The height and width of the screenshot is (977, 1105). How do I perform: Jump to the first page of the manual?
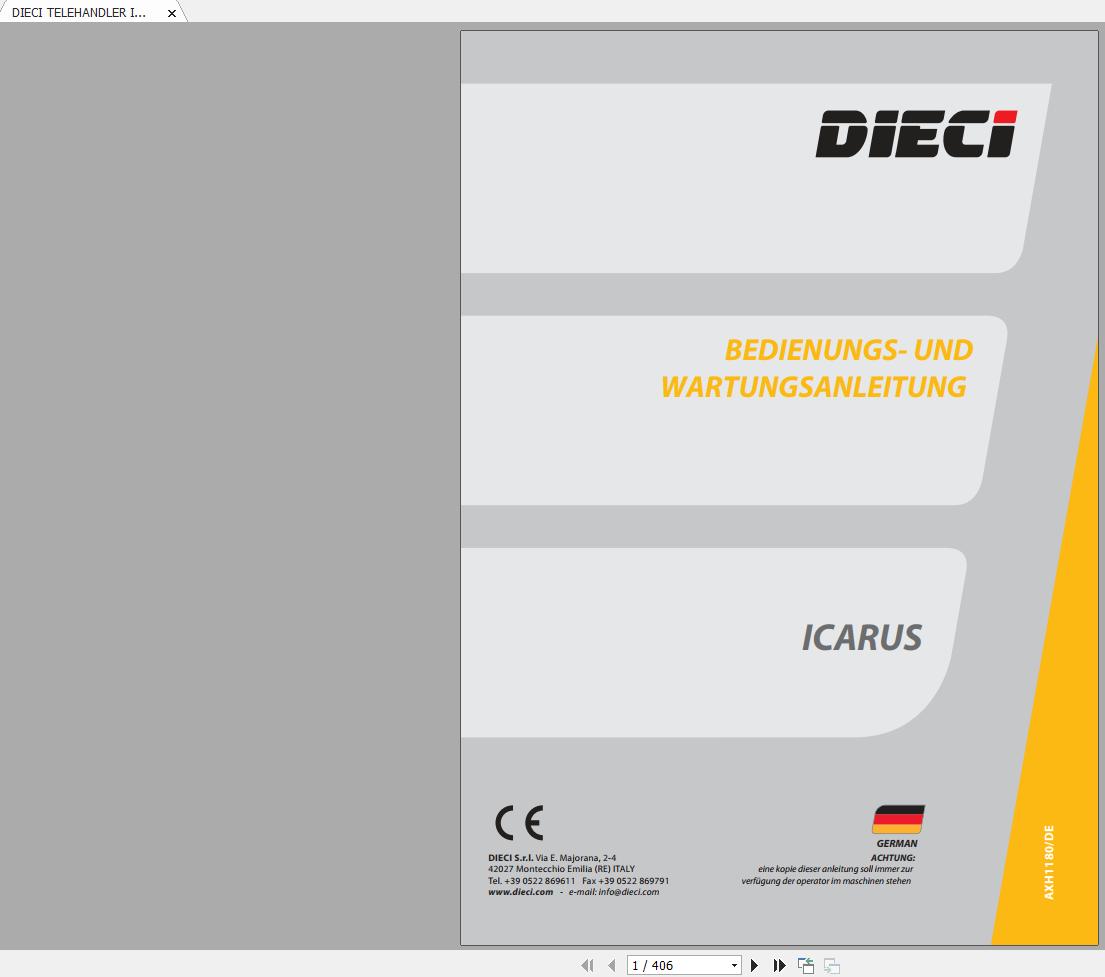pos(587,965)
